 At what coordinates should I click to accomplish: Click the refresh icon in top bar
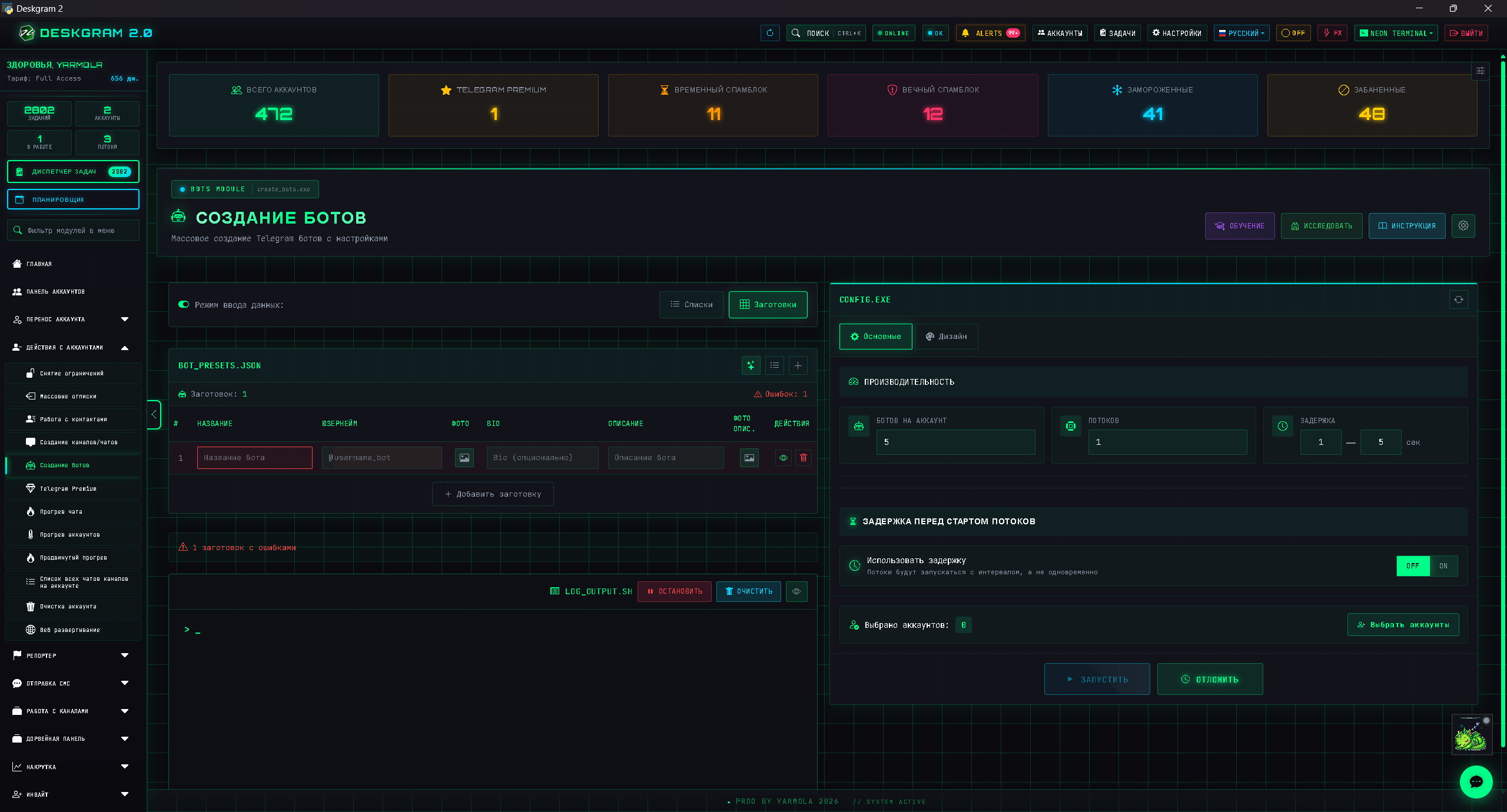point(770,33)
